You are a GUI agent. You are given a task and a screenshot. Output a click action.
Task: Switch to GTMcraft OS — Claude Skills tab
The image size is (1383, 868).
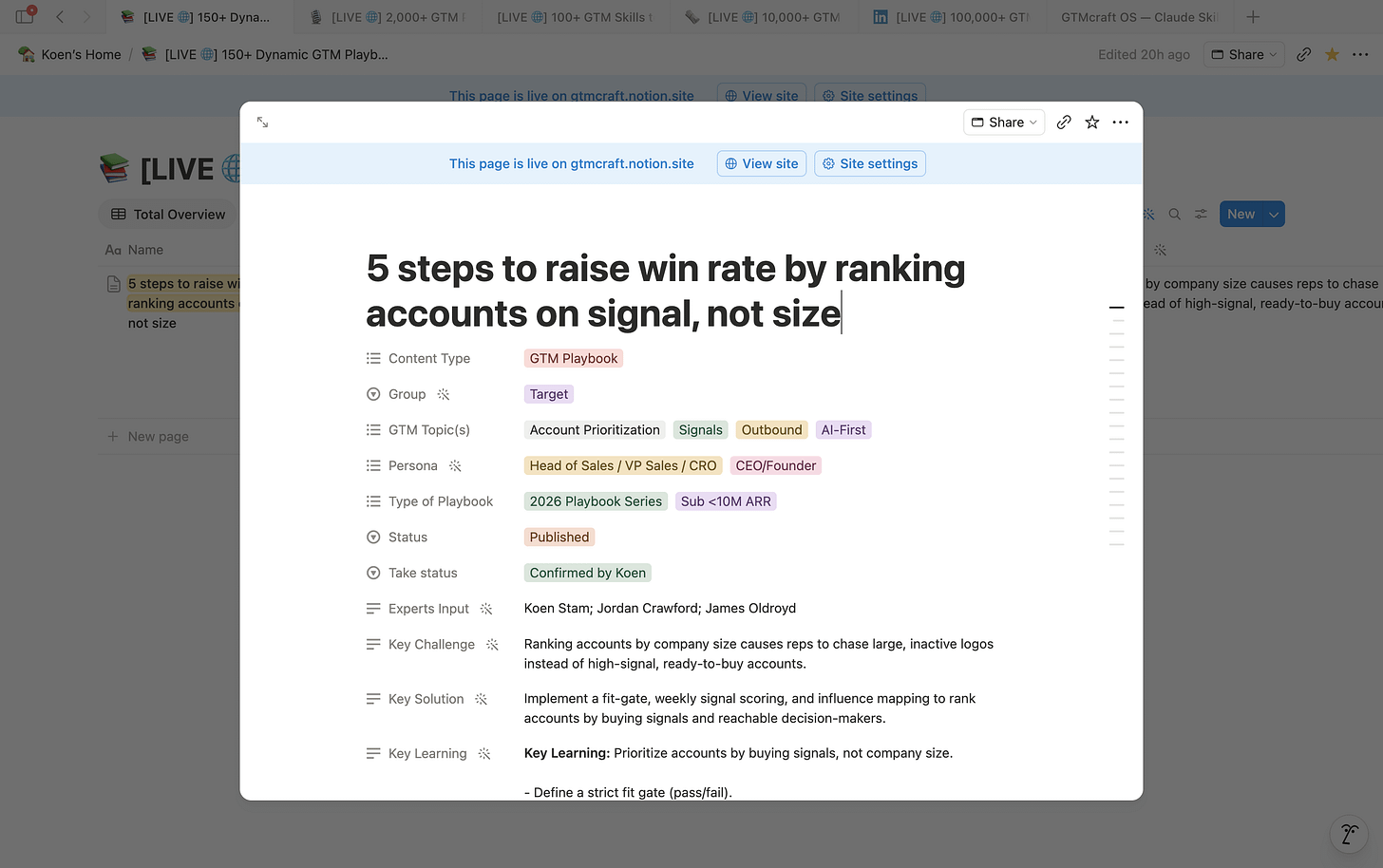click(1139, 17)
